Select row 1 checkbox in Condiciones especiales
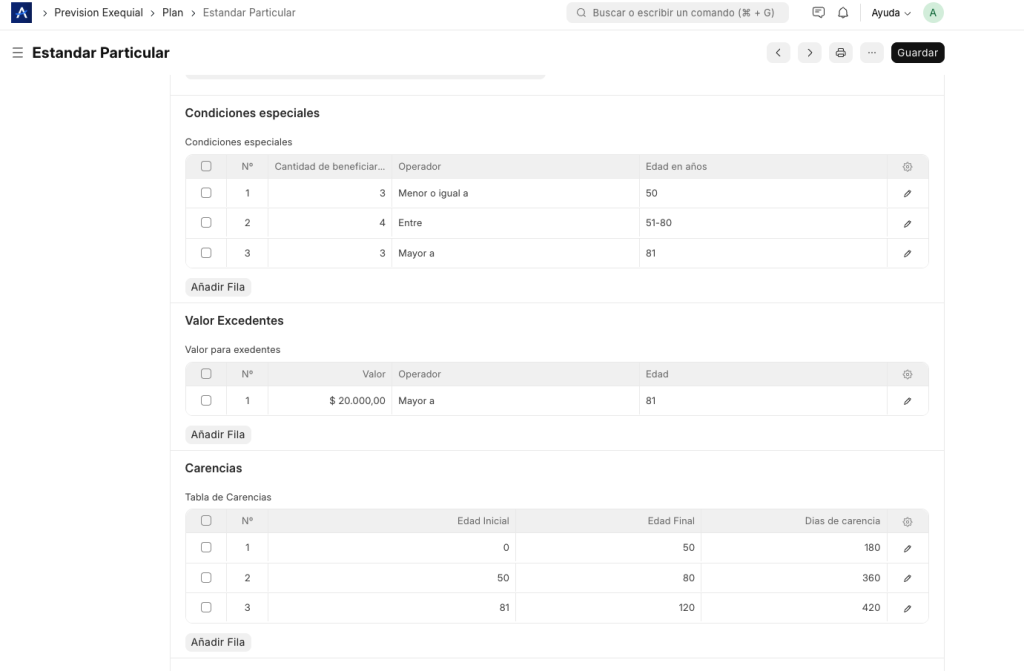Image resolution: width=1024 pixels, height=671 pixels. [x=206, y=193]
